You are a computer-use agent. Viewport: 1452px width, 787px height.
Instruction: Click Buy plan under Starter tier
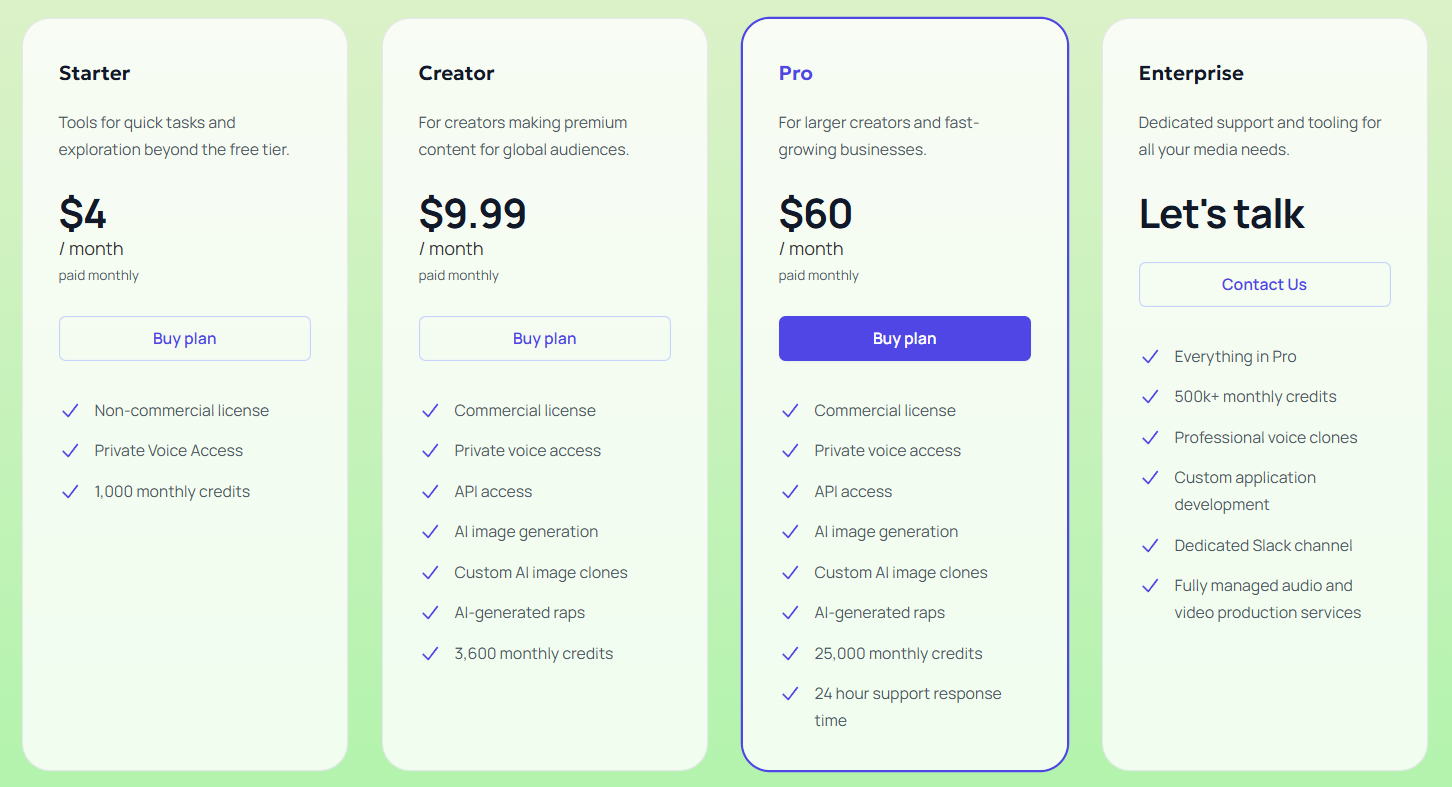pos(184,338)
